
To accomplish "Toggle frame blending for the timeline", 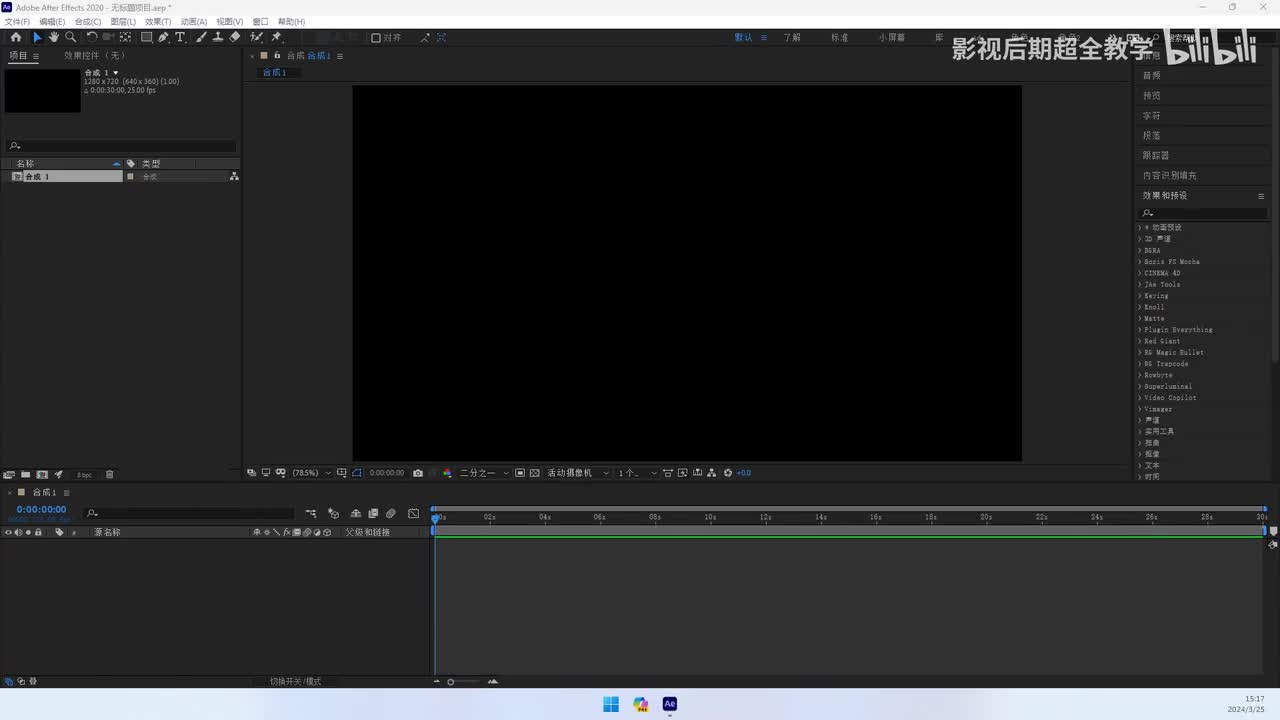I will (x=373, y=513).
